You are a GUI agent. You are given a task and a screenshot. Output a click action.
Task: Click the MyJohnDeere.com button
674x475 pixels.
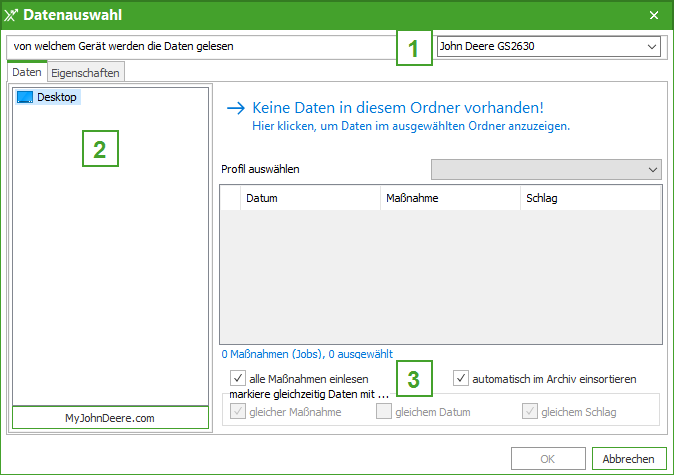(110, 417)
